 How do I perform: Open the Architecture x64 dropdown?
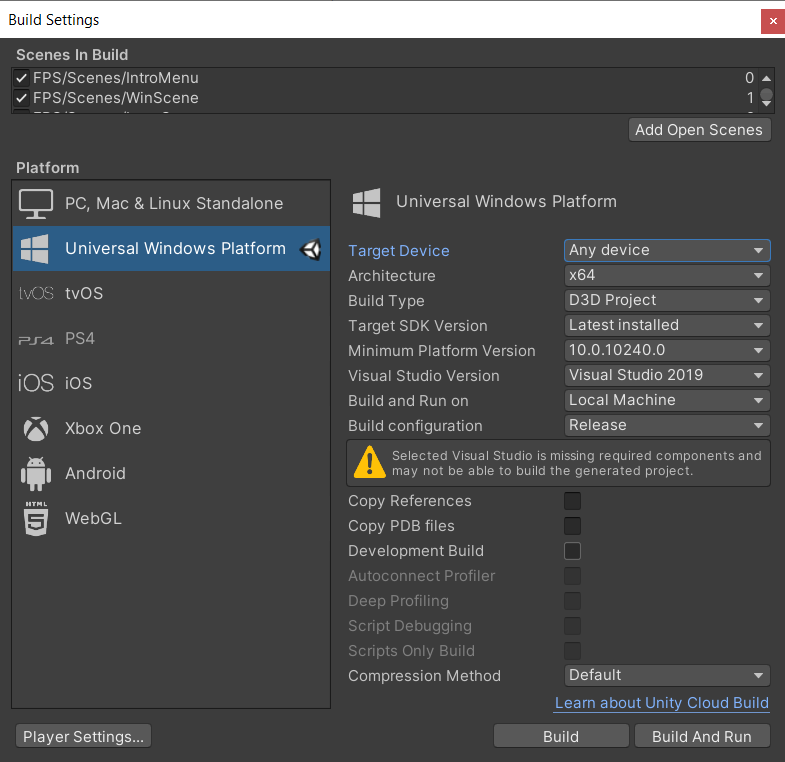coord(667,275)
